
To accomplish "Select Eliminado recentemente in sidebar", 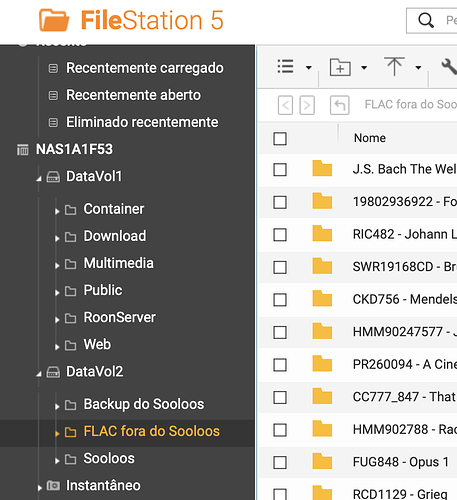I will 142,122.
